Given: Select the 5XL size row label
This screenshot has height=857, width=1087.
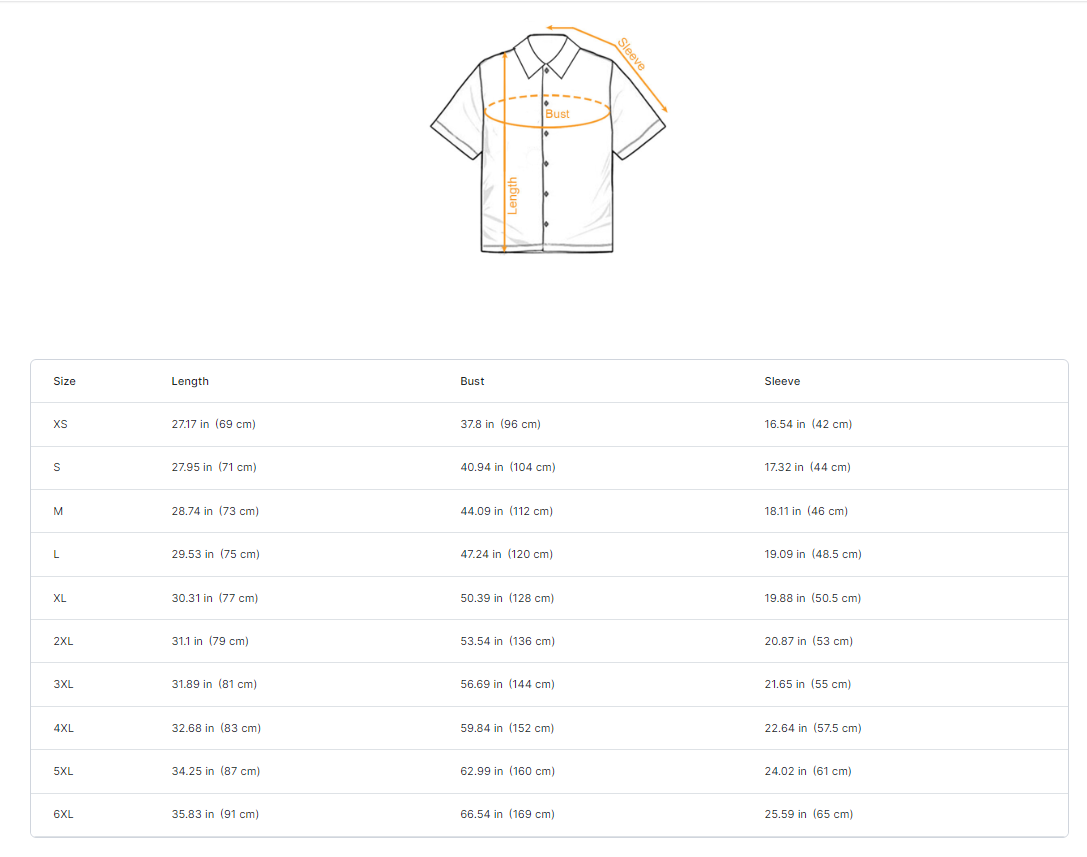Looking at the screenshot, I should pos(63,771).
